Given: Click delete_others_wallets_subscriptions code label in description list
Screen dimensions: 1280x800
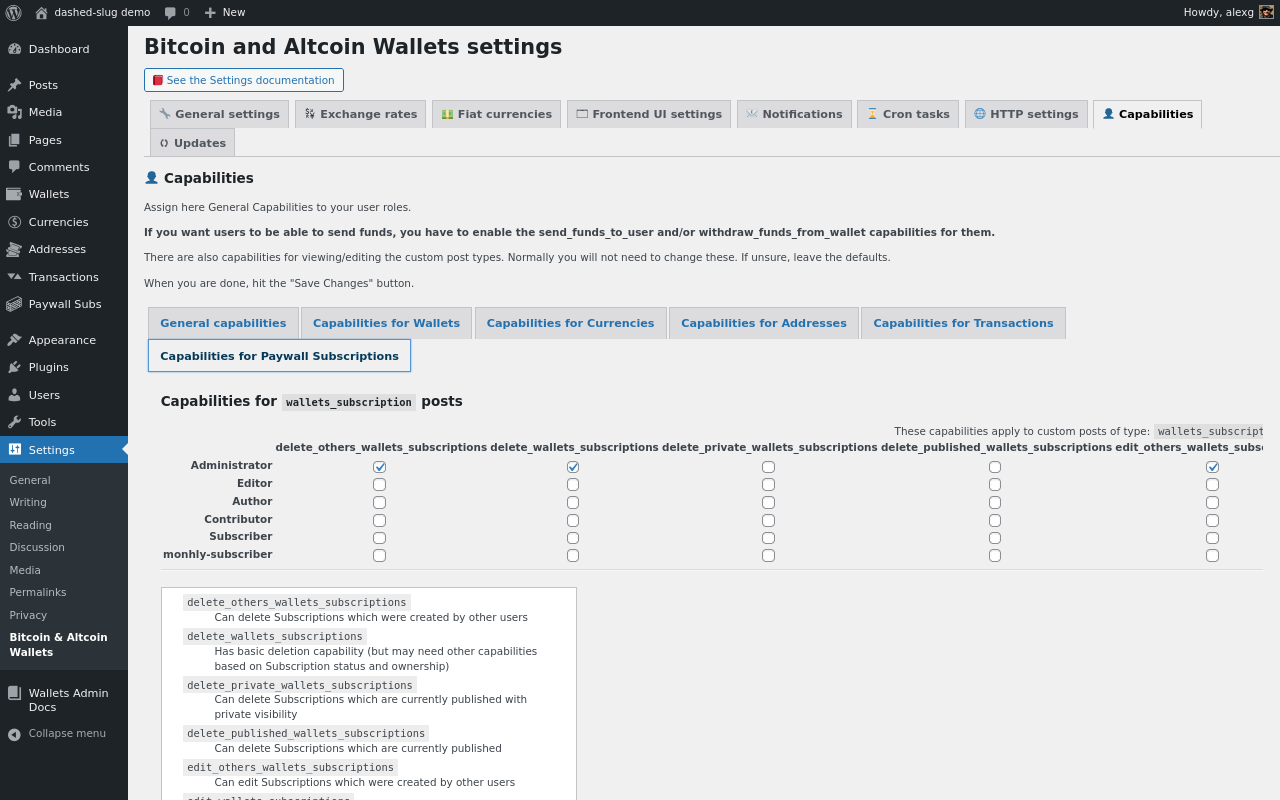Looking at the screenshot, I should pos(296,602).
